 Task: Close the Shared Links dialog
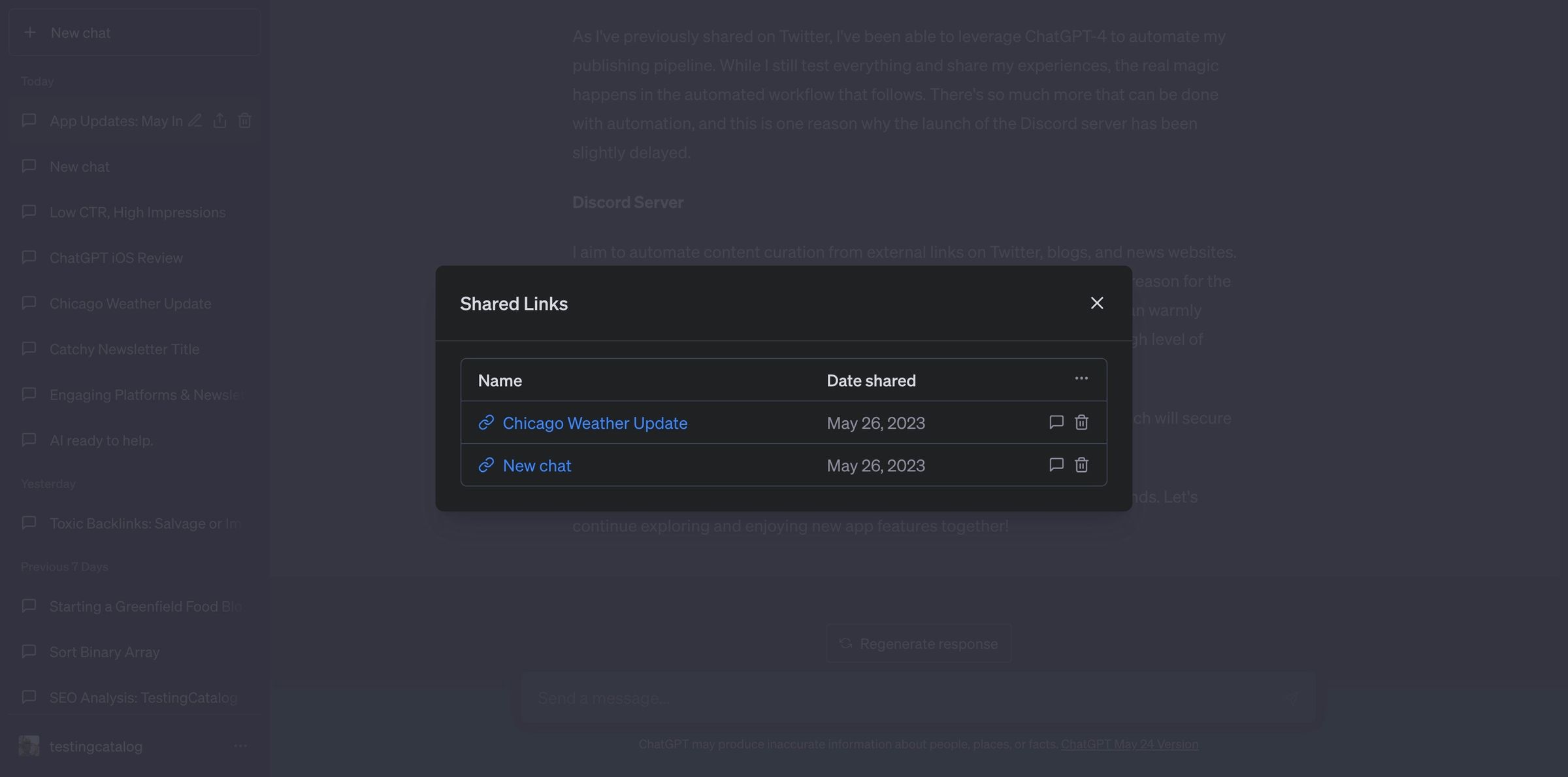click(1096, 303)
